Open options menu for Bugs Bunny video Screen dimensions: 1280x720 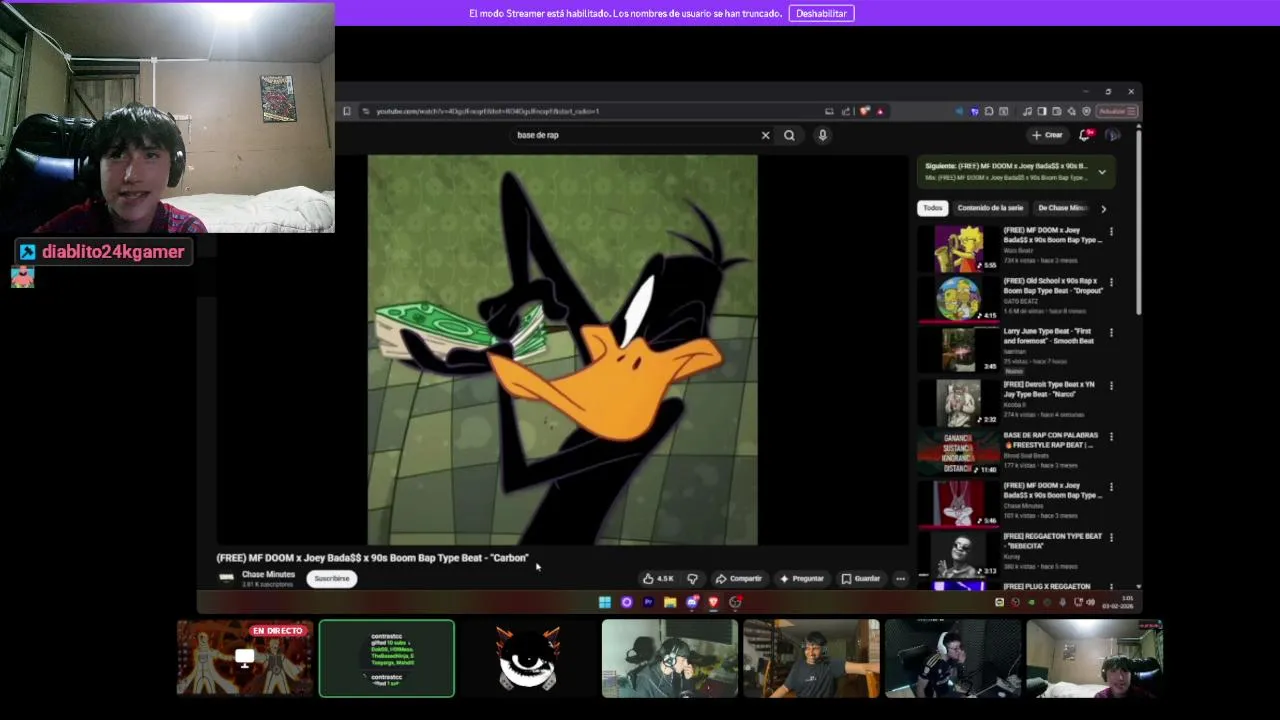pos(1111,488)
